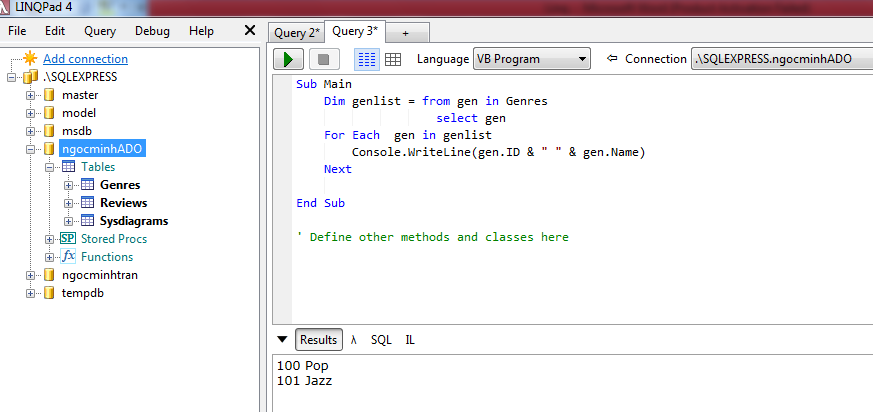Click the Sysdiagrams table icon
Image resolution: width=873 pixels, height=412 pixels.
pos(87,220)
